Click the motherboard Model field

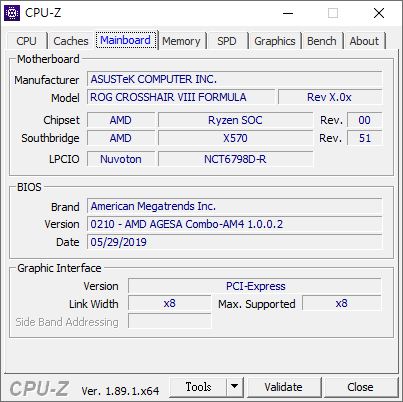coord(181,97)
